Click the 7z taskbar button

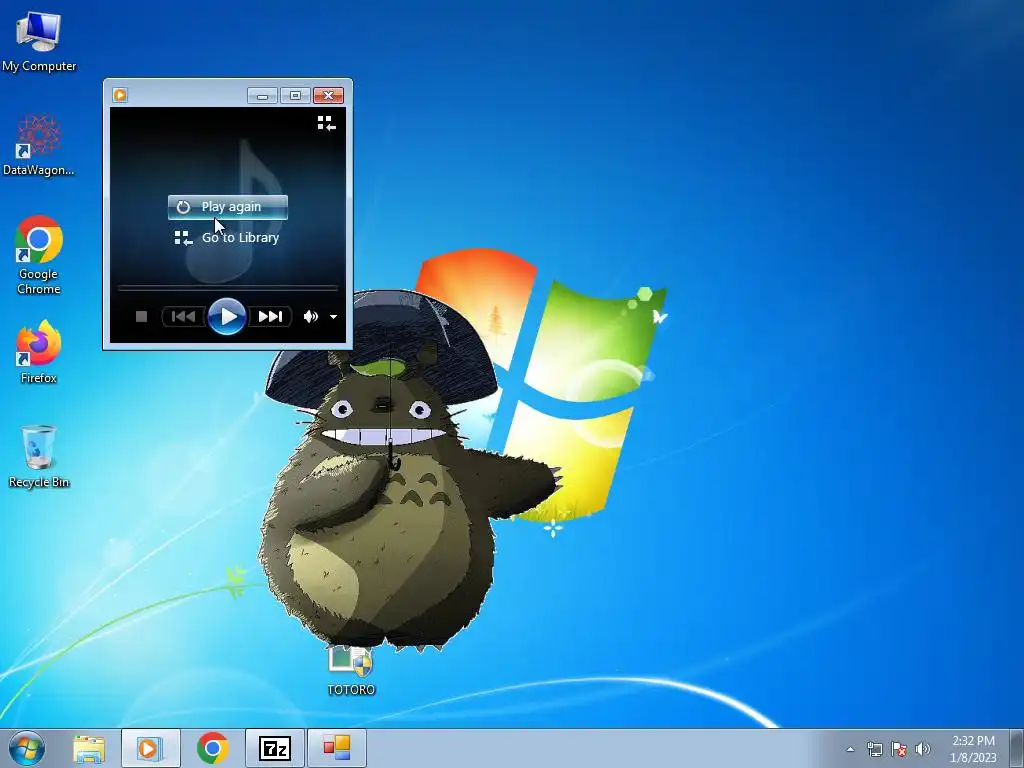pos(274,748)
